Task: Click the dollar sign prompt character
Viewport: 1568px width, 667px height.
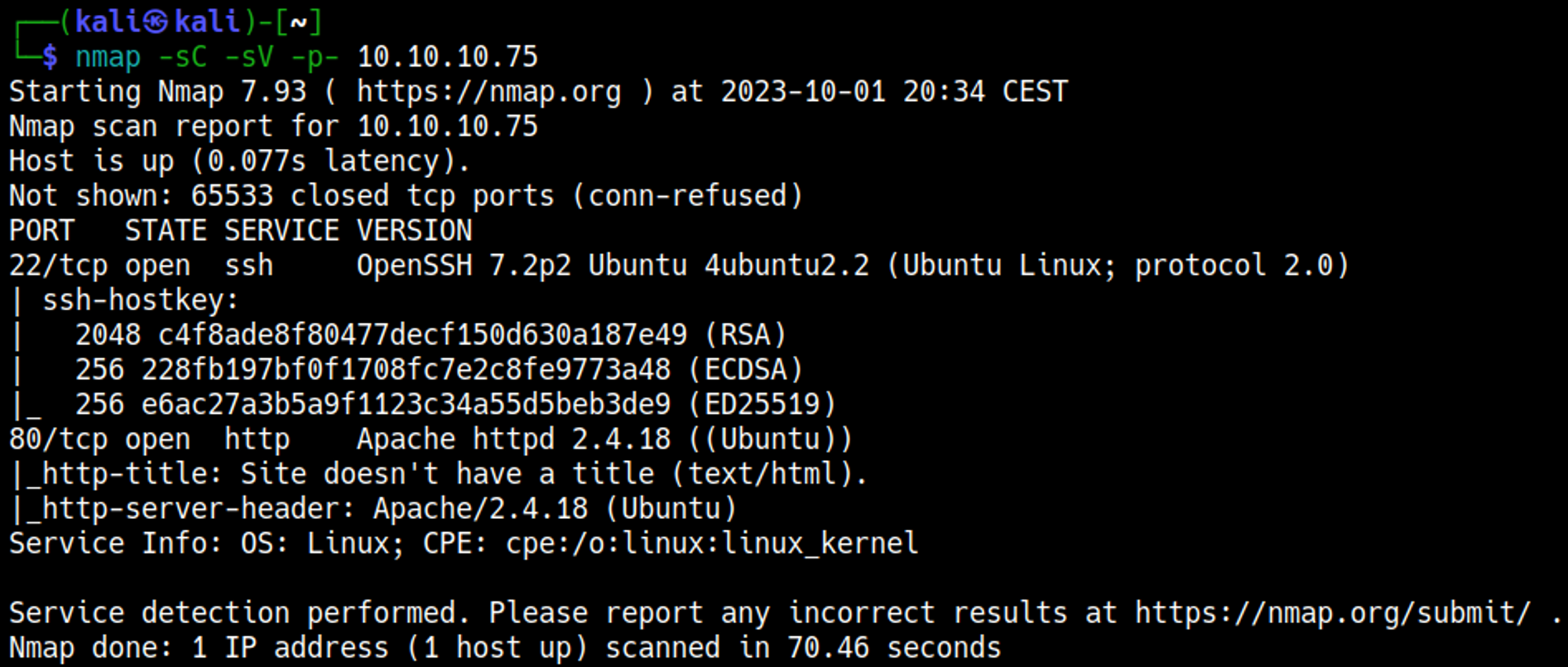Action: click(50, 56)
